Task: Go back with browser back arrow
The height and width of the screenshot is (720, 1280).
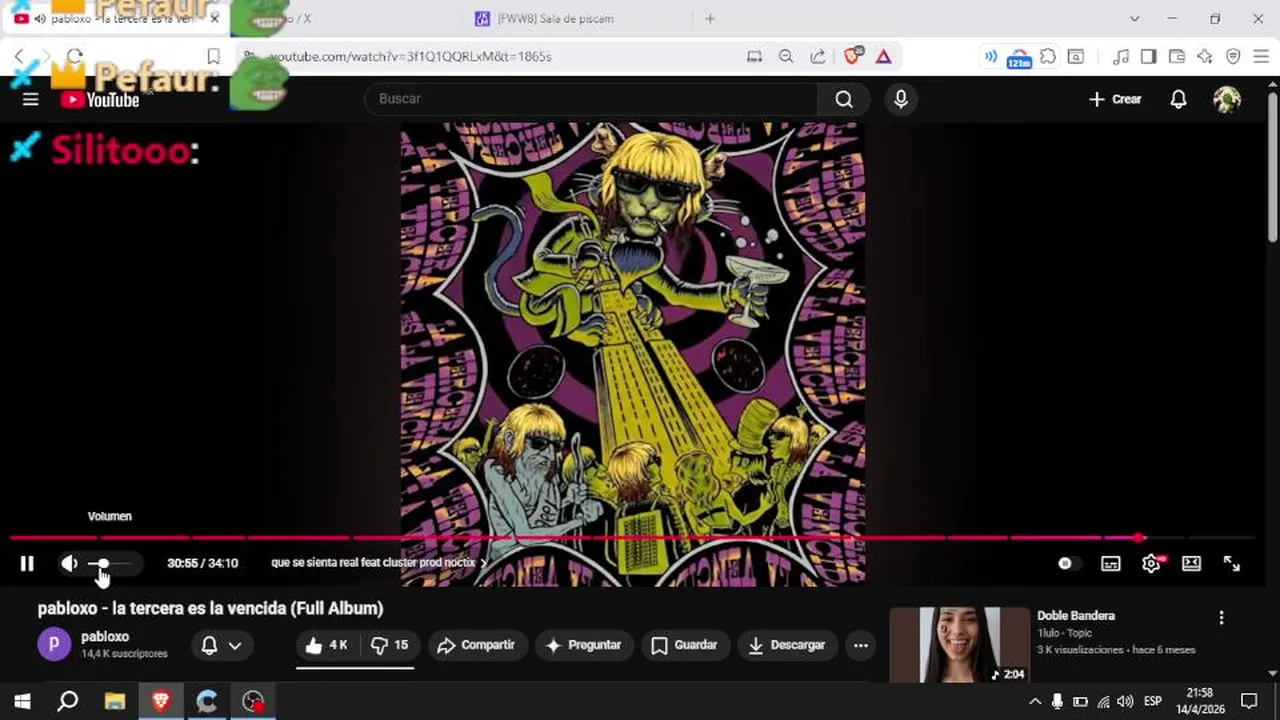Action: click(x=19, y=56)
